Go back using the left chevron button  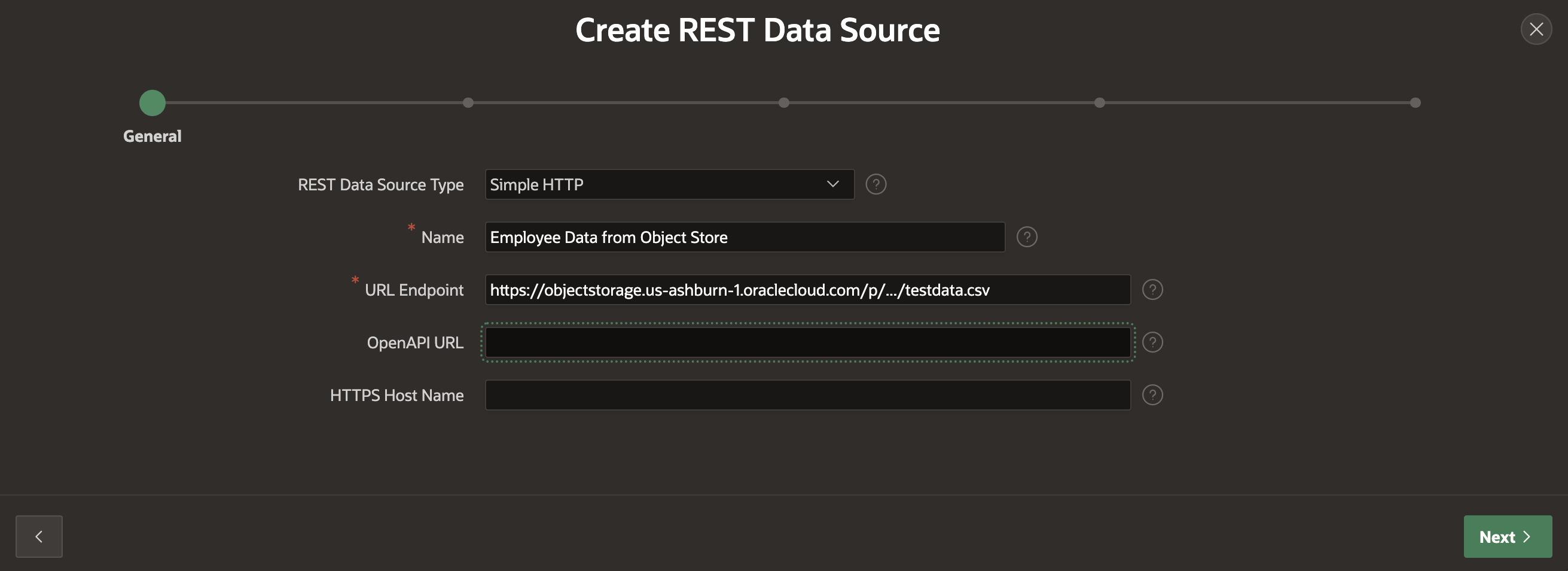click(x=39, y=536)
